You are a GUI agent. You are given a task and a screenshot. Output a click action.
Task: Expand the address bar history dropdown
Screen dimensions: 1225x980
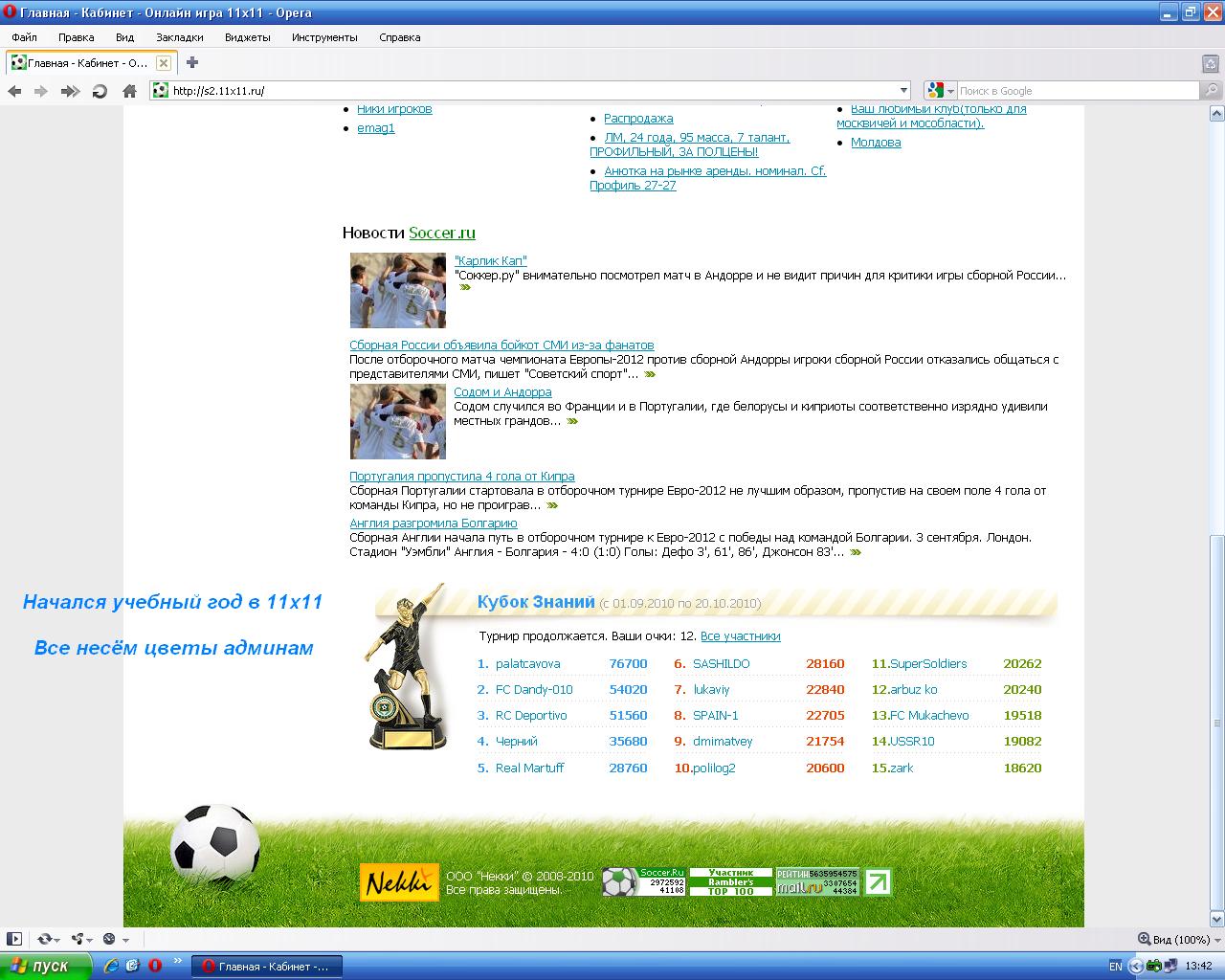click(903, 91)
